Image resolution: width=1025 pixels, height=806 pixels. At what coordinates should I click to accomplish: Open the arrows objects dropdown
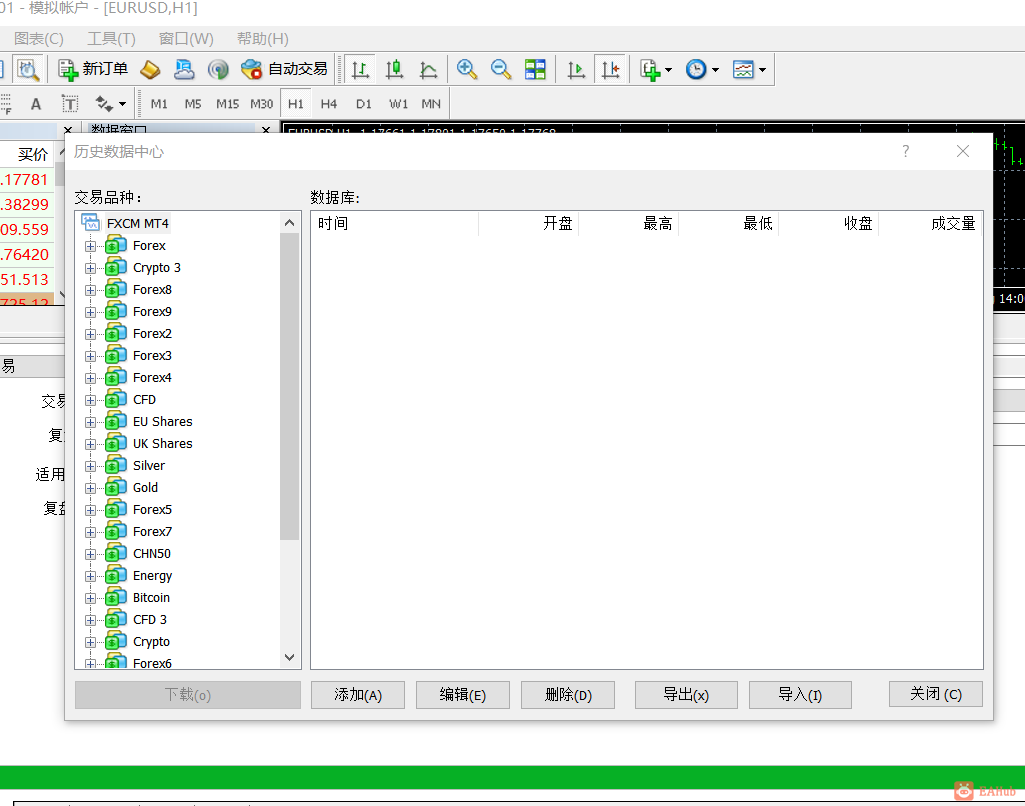click(110, 104)
